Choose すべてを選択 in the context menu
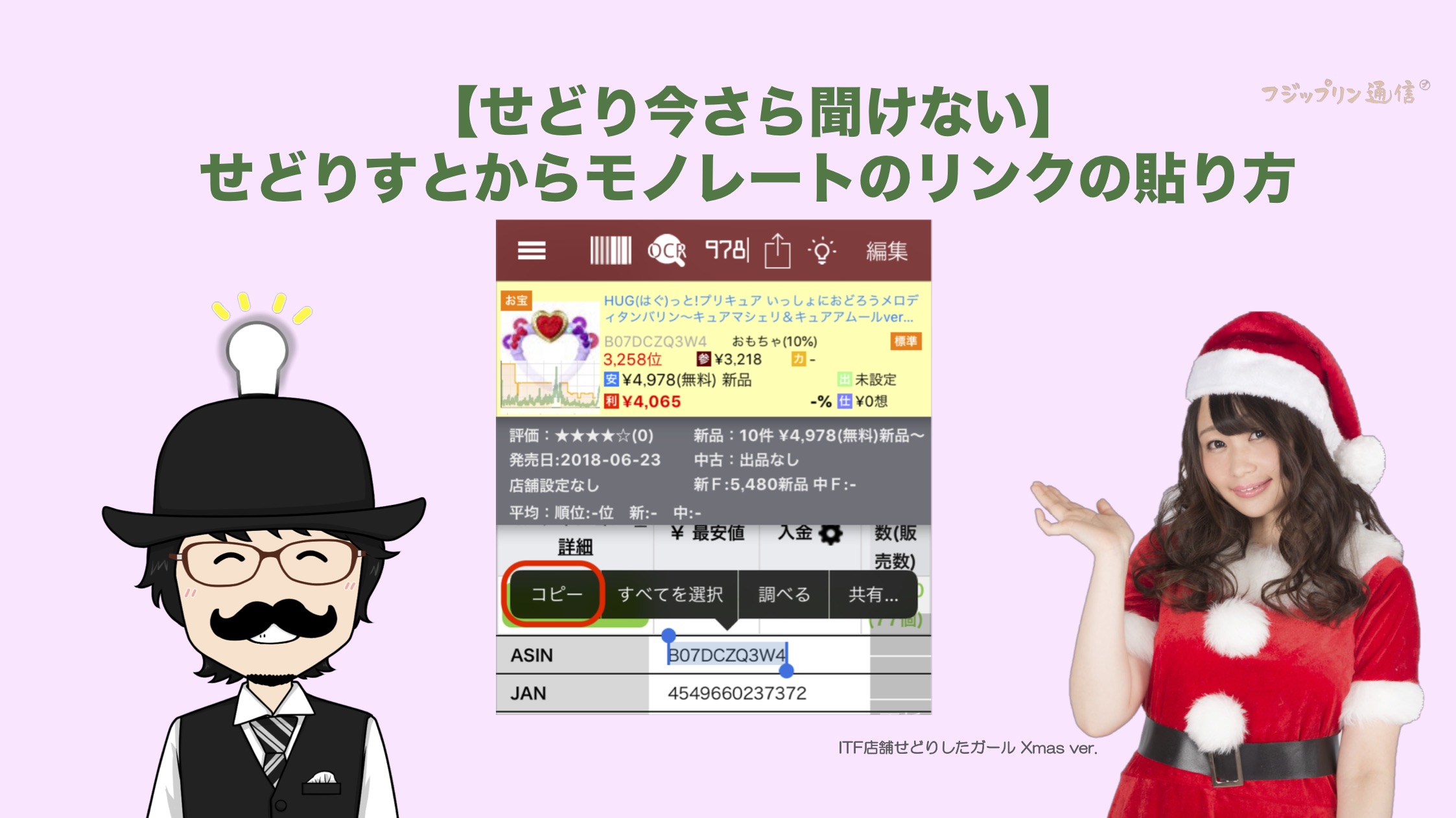This screenshot has height=818, width=1456. pyautogui.click(x=670, y=594)
